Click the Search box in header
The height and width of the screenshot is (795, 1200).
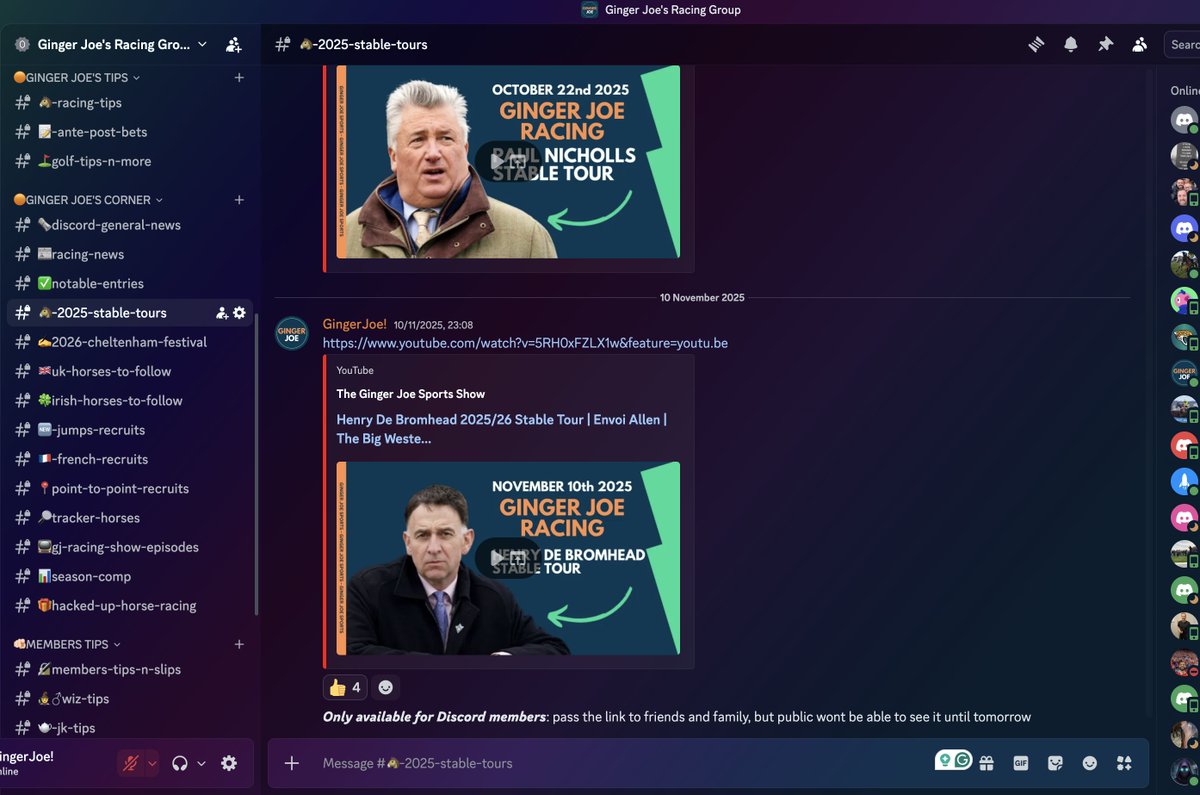click(x=1182, y=44)
